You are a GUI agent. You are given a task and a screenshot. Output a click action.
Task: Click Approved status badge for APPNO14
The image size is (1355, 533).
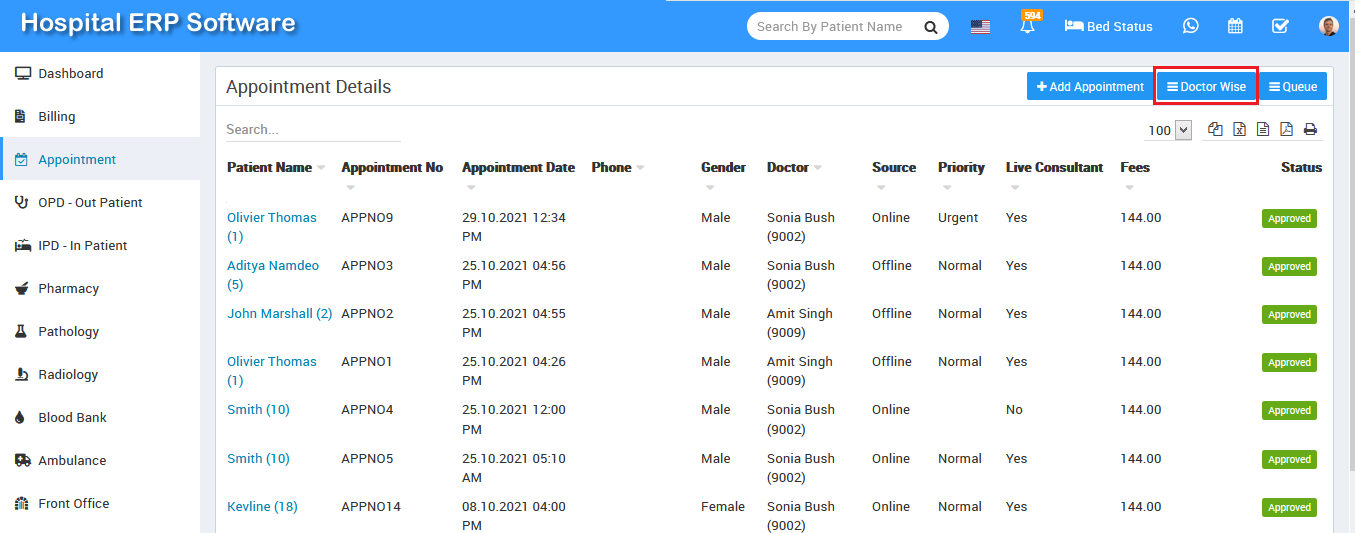point(1289,507)
